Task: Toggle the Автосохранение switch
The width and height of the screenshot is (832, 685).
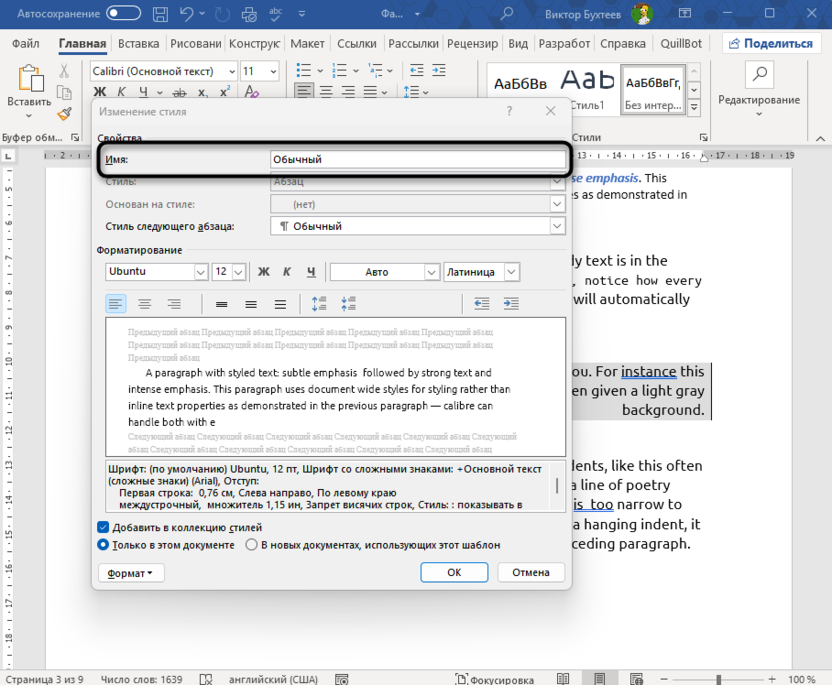Action: (123, 13)
